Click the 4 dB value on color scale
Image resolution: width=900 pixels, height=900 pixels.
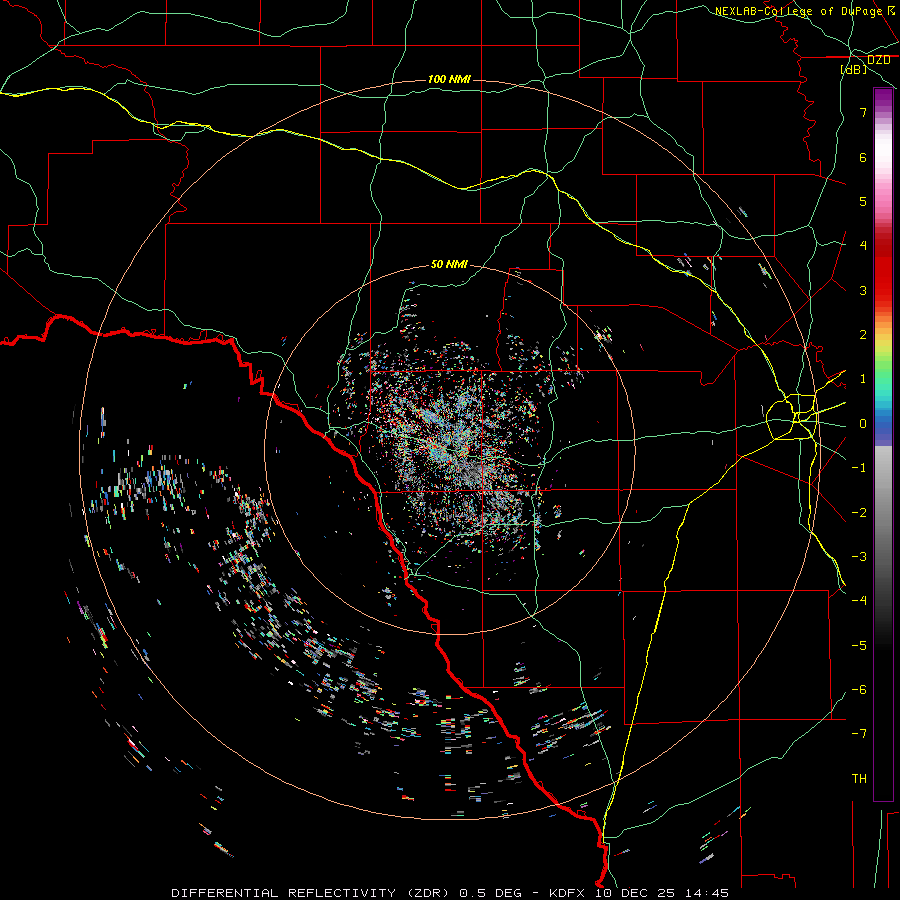click(x=863, y=246)
